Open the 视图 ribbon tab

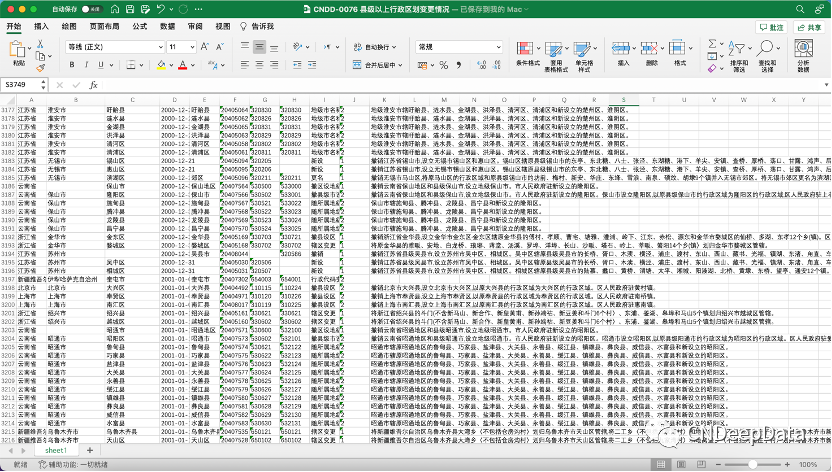[222, 27]
